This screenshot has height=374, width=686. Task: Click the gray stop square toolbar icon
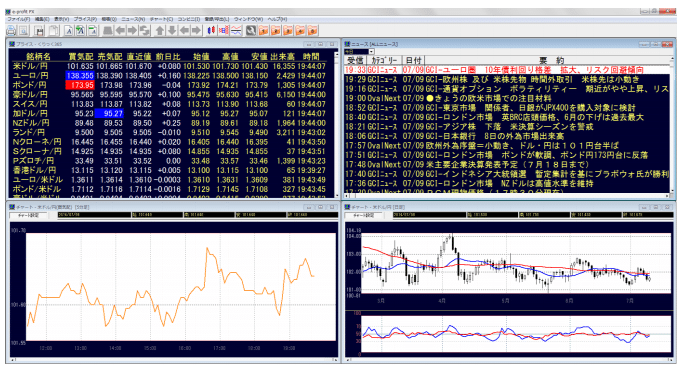108,30
